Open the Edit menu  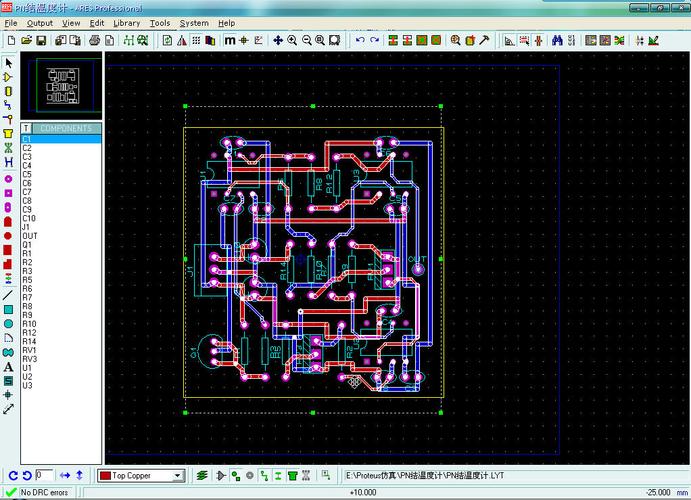coord(97,23)
